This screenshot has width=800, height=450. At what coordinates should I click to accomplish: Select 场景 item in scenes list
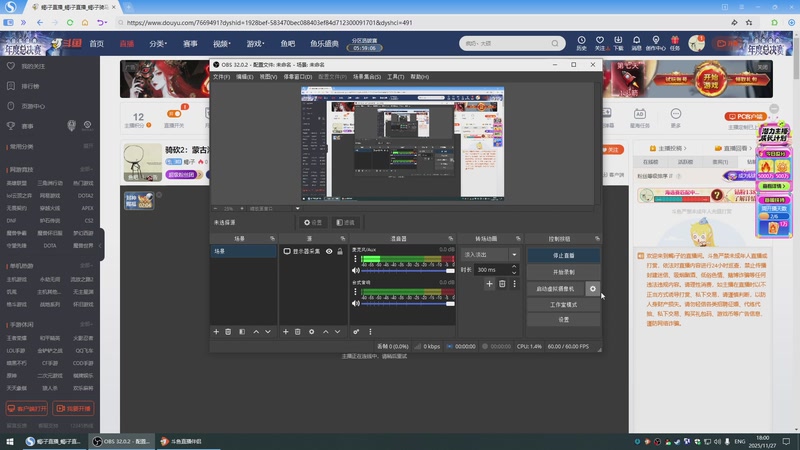(x=243, y=251)
